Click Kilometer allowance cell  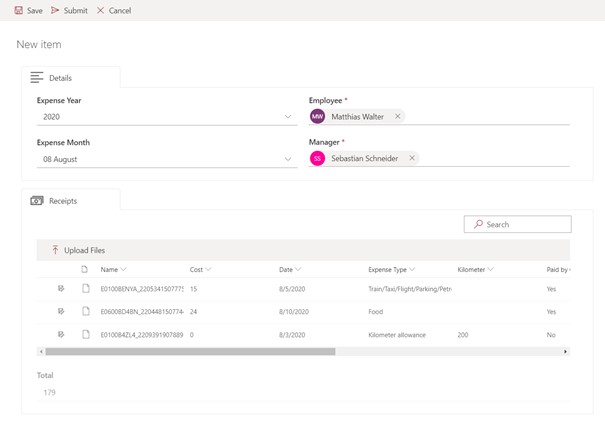[x=397, y=335]
